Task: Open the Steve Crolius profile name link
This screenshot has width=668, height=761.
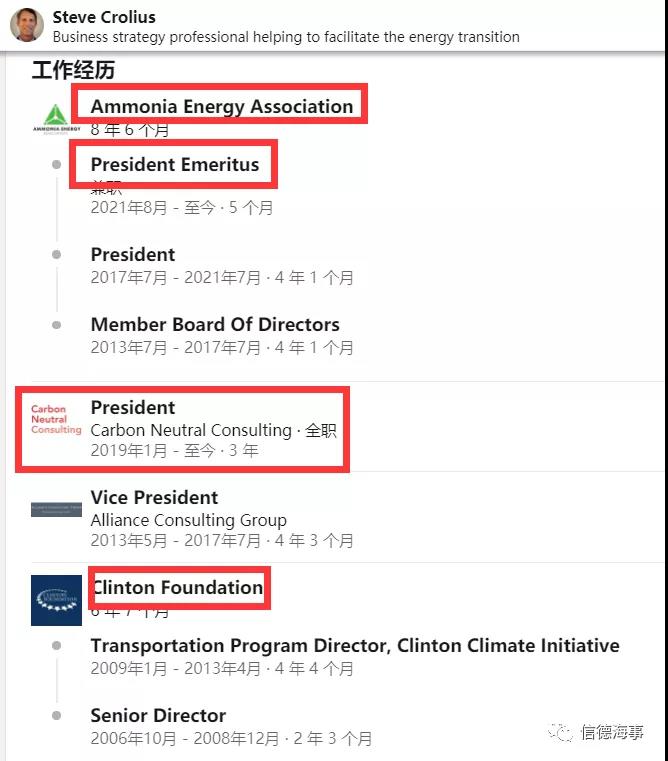Action: (104, 17)
